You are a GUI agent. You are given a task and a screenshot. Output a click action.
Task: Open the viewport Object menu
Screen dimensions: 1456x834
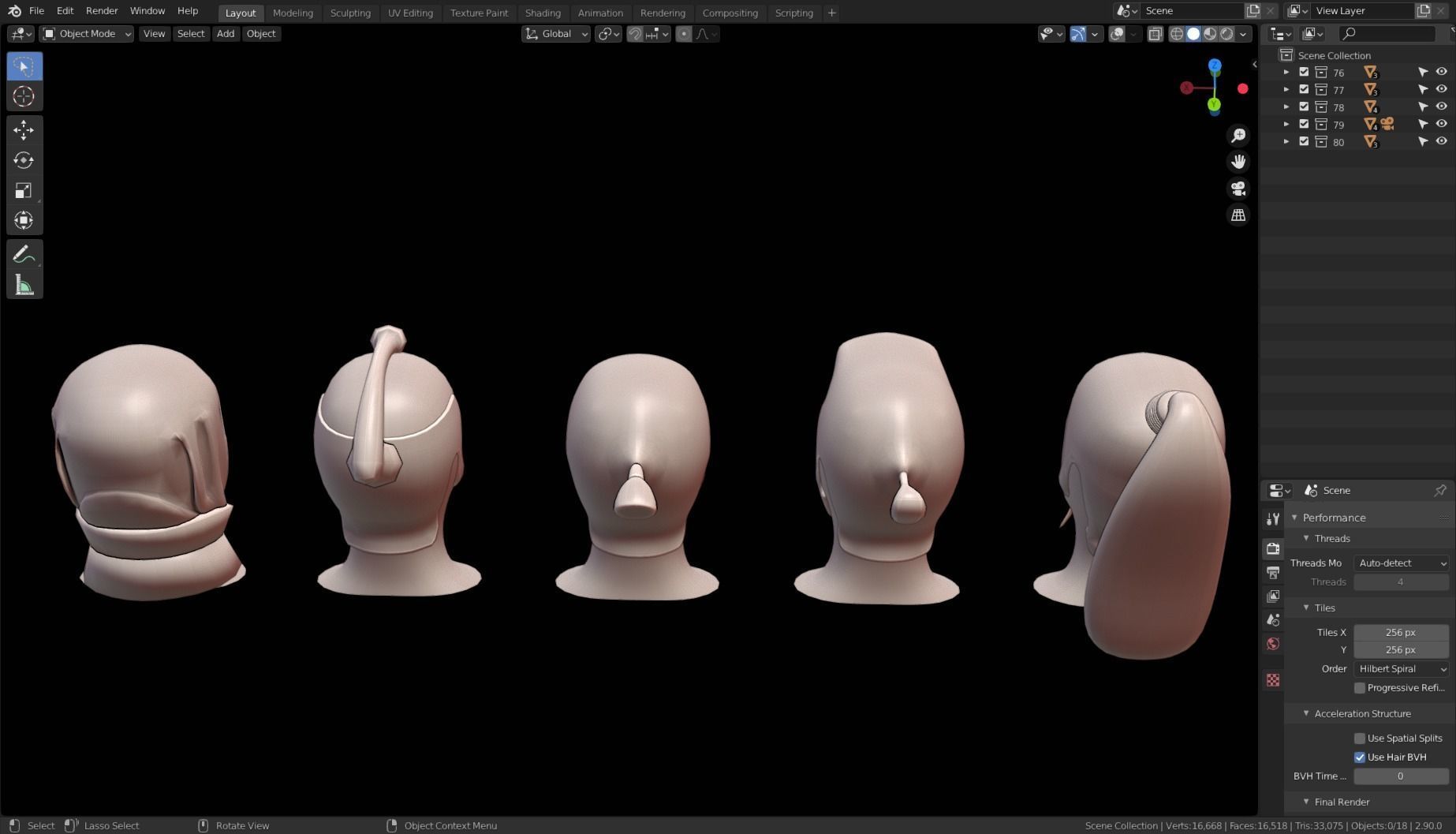point(261,34)
